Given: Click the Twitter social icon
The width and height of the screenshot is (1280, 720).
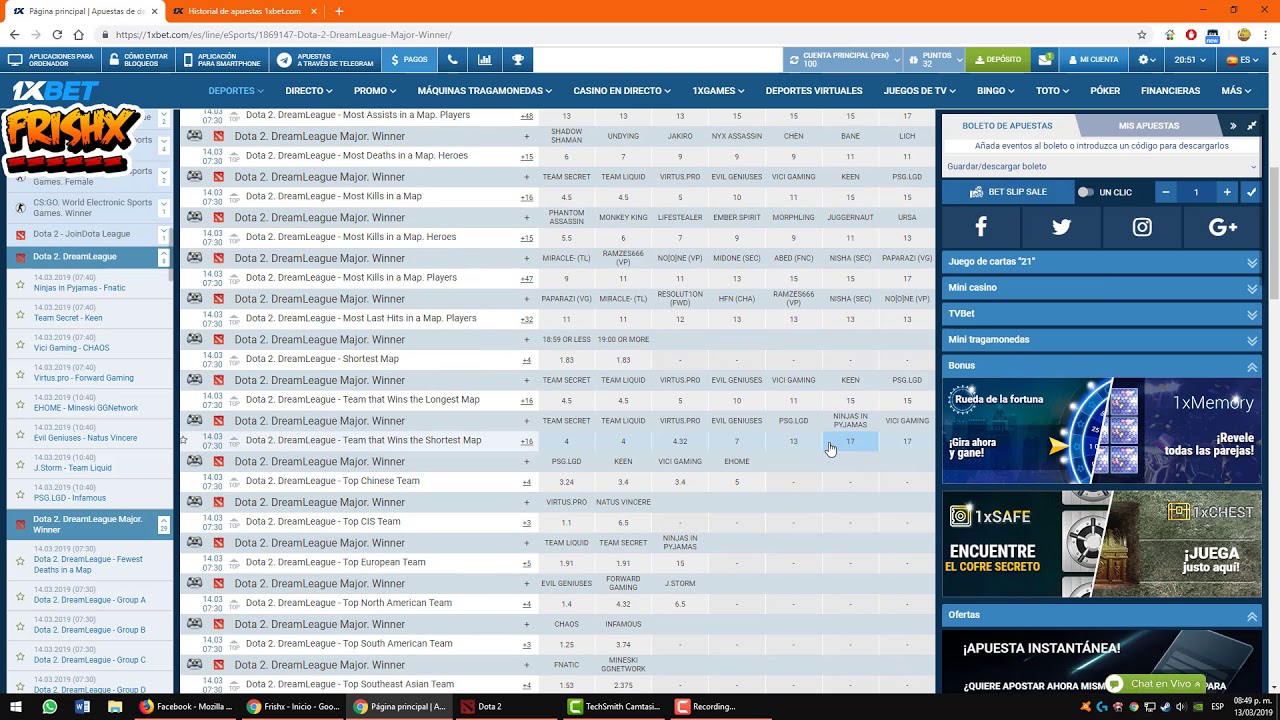Looking at the screenshot, I should [1062, 228].
